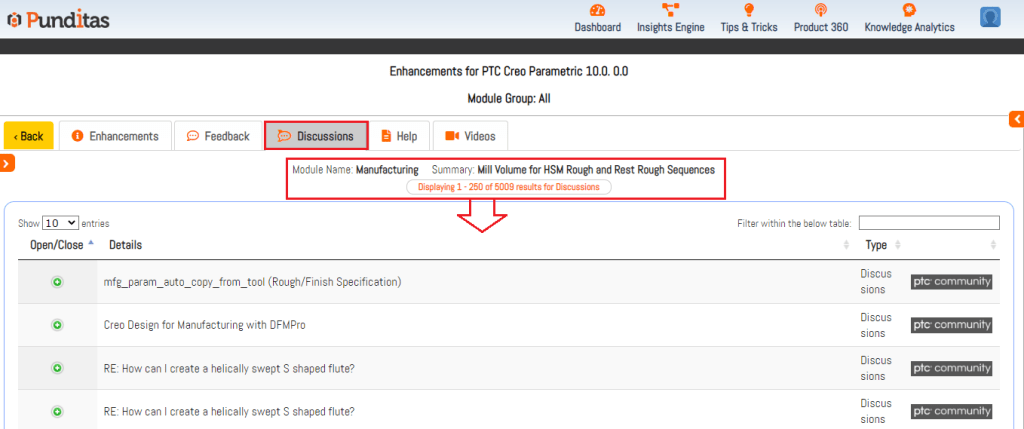The image size is (1024, 429).
Task: Expand the mfg_param_auto_copy_from_tool row
Action: (x=57, y=283)
